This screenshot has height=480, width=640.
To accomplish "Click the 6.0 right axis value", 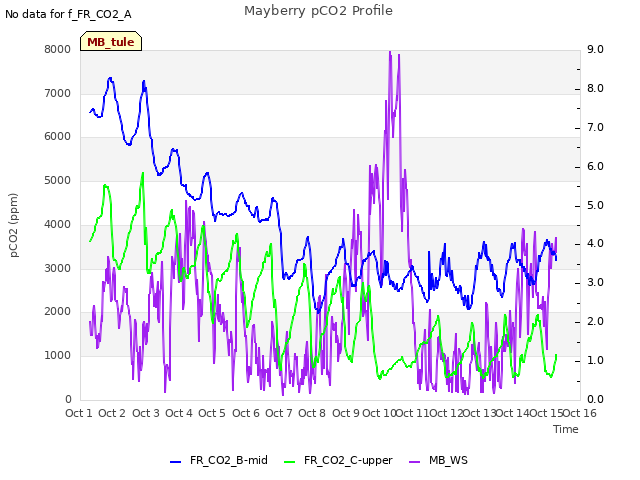I will pyautogui.click(x=596, y=167).
